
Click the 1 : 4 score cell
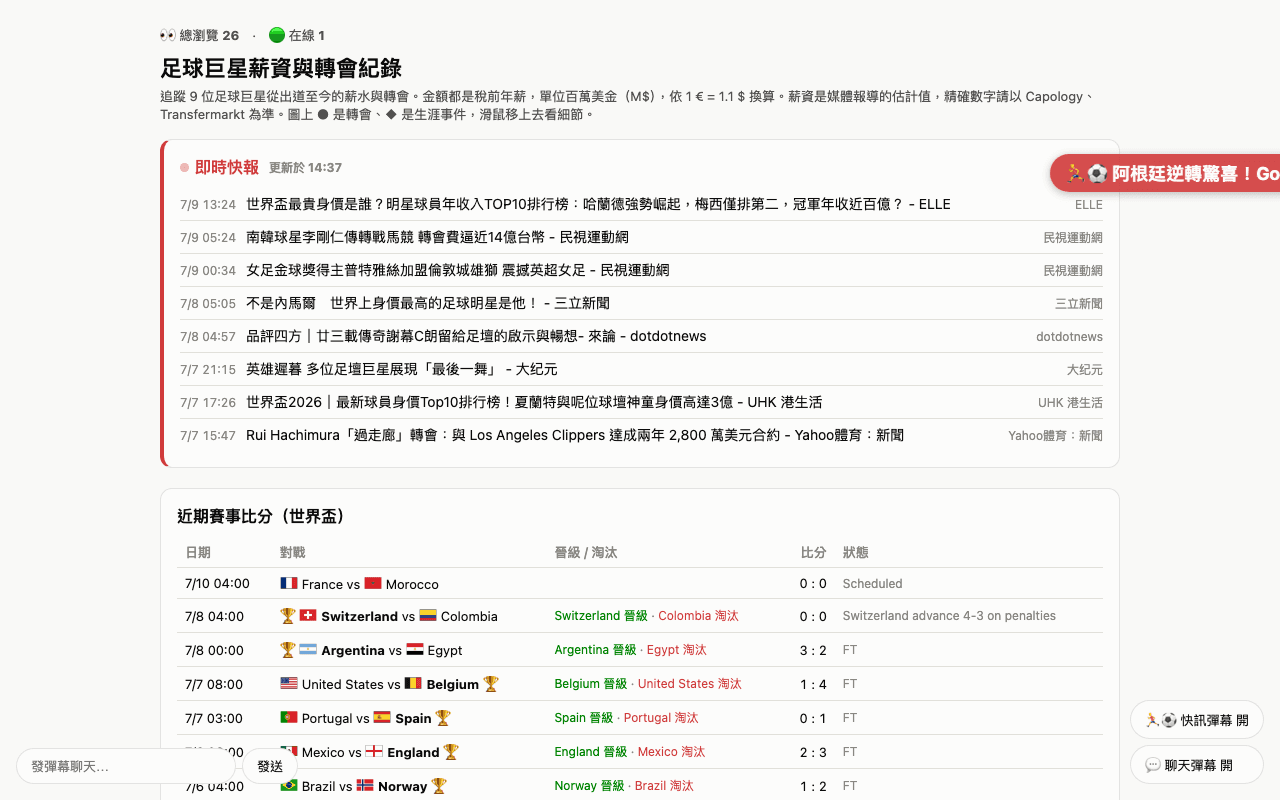(x=813, y=684)
